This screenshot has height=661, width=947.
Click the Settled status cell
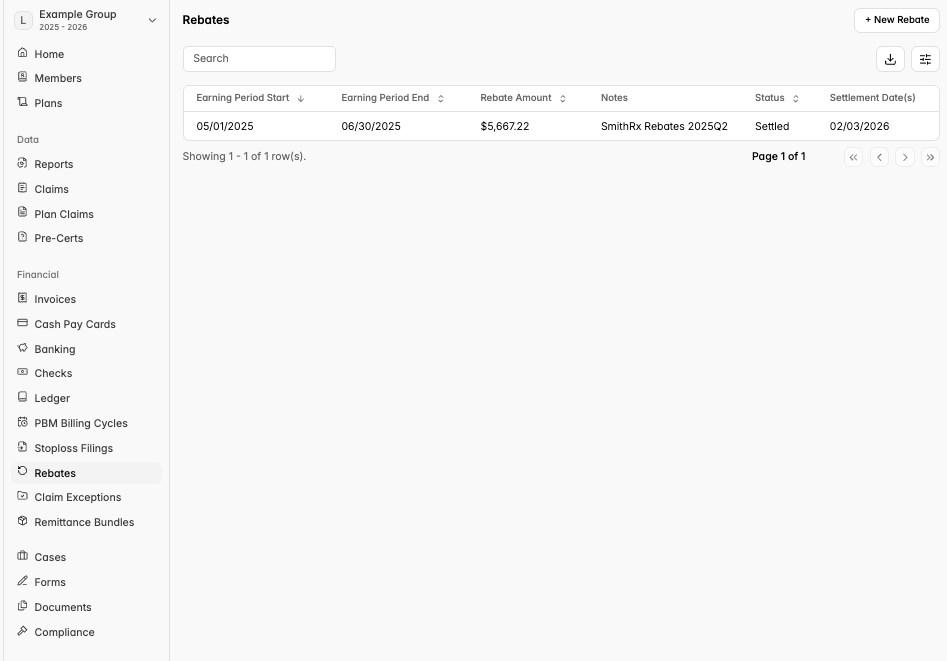pyautogui.click(x=772, y=126)
